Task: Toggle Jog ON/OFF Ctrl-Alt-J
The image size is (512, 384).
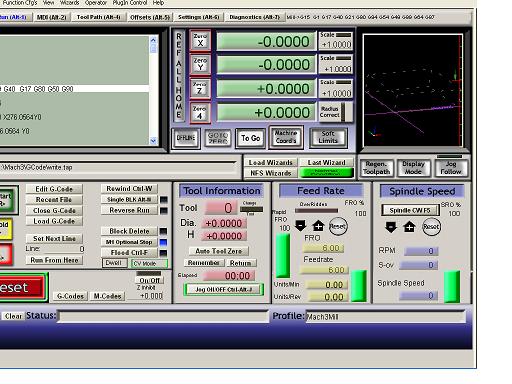Action: click(x=224, y=289)
